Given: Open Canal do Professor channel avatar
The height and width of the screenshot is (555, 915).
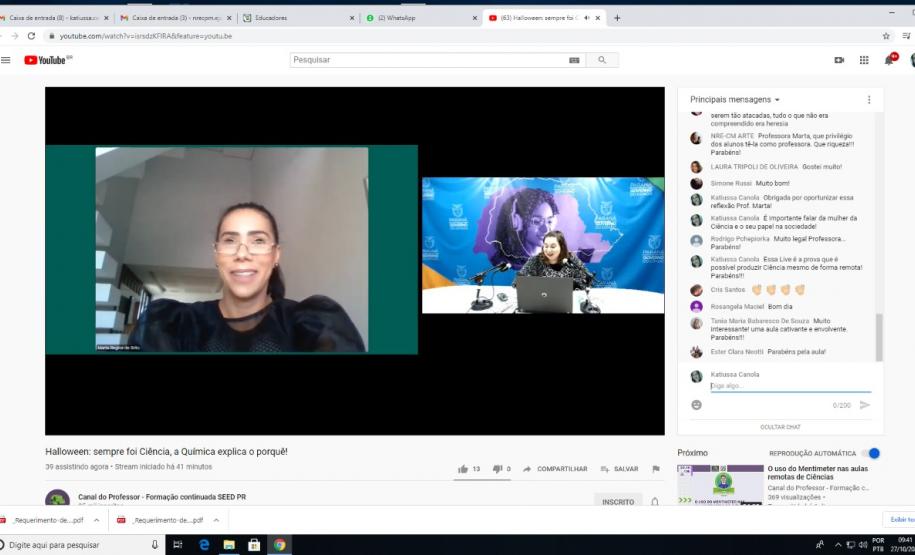Looking at the screenshot, I should pyautogui.click(x=57, y=498).
